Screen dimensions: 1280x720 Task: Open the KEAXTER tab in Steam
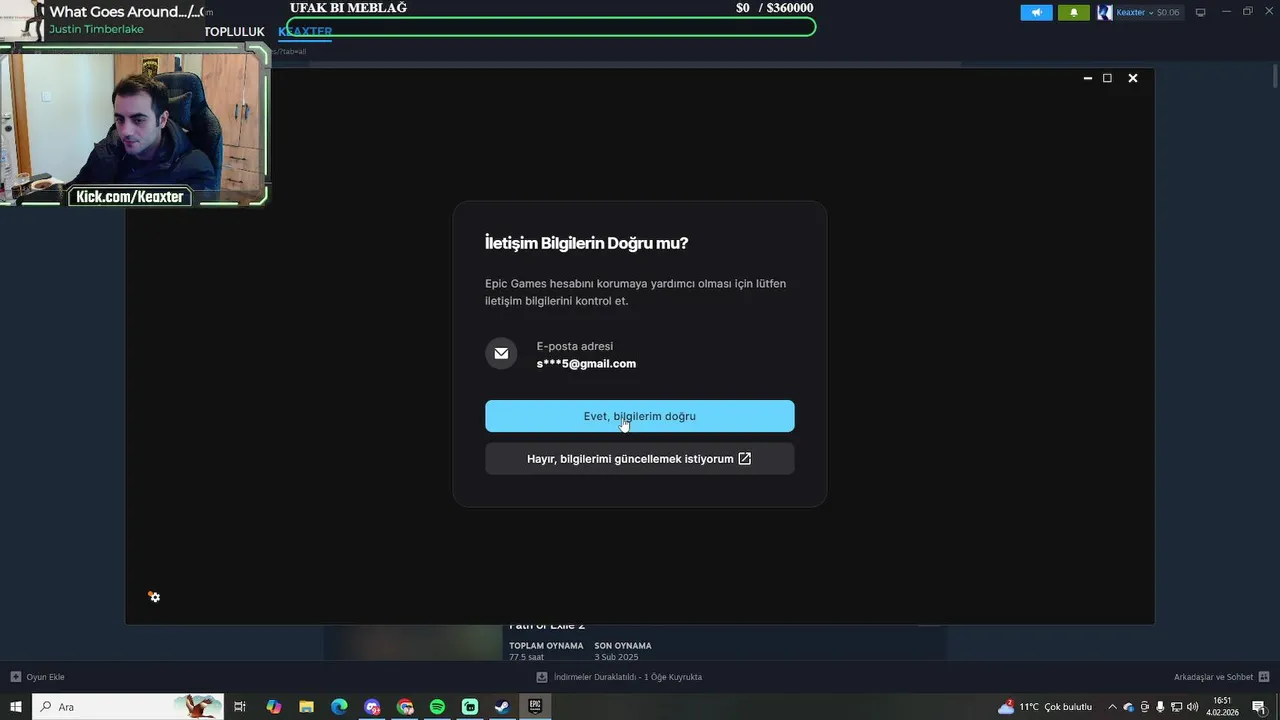[305, 32]
